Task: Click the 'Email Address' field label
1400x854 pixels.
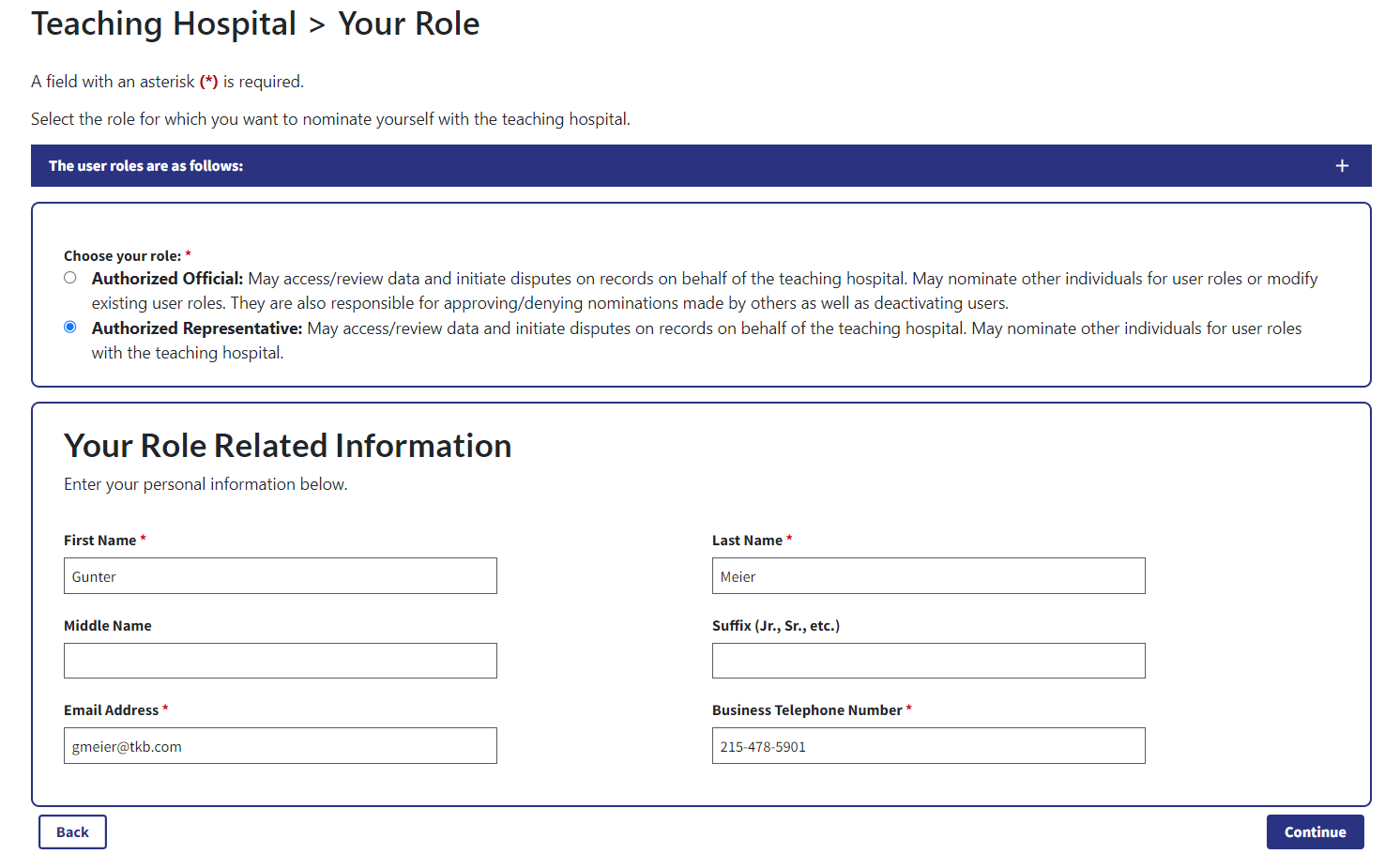Action: [x=111, y=710]
